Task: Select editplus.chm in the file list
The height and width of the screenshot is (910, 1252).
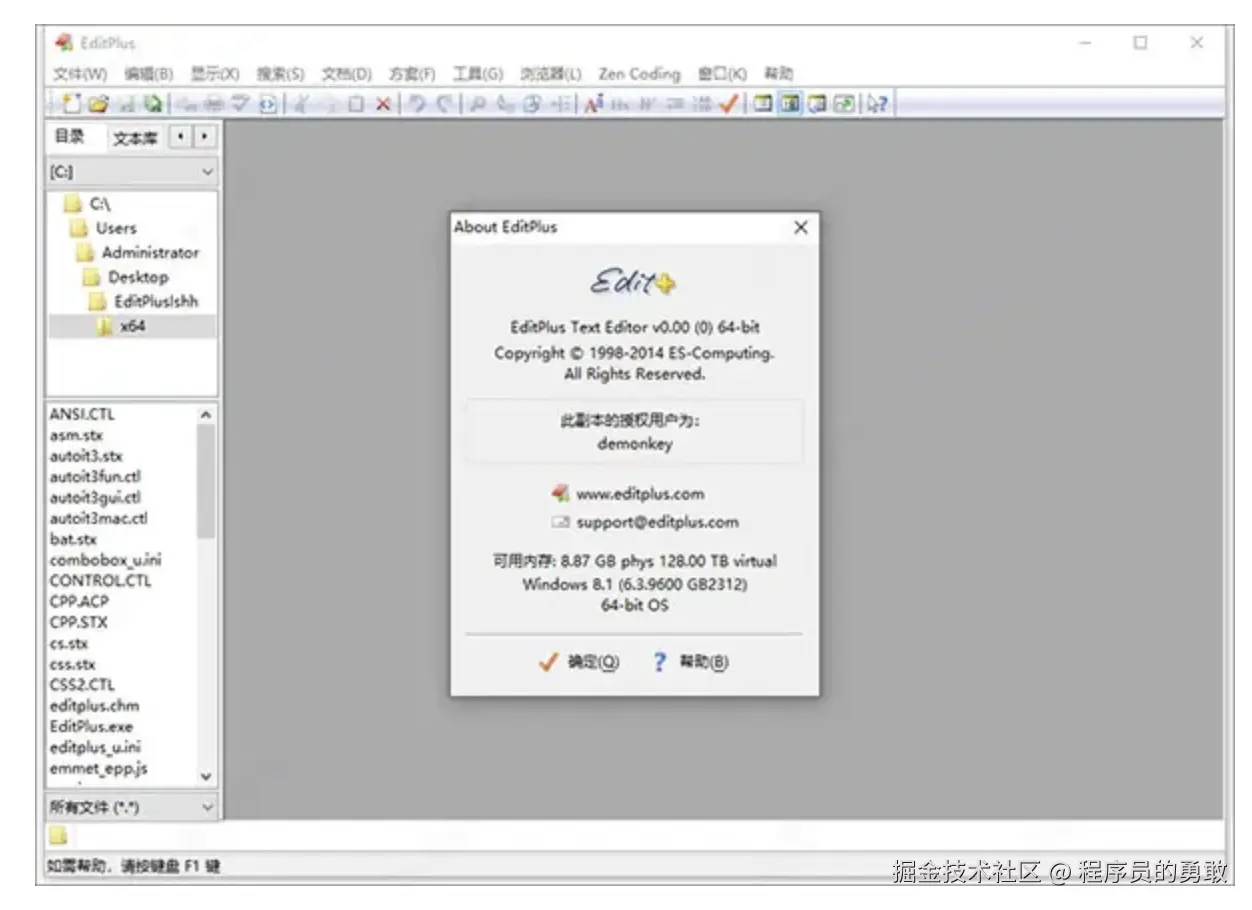Action: [94, 706]
